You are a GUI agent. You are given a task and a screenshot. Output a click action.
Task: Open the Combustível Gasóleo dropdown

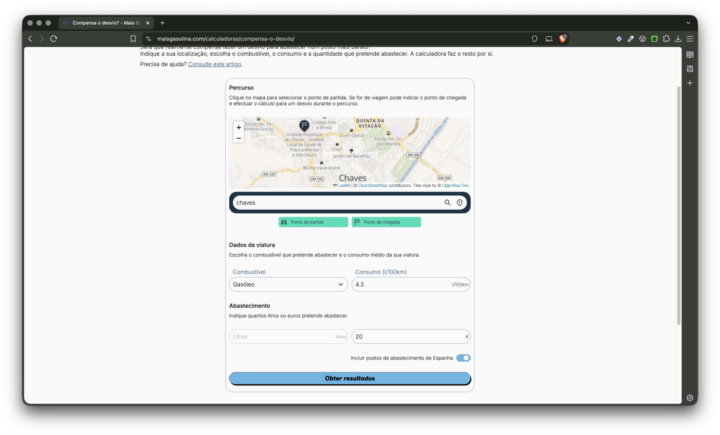(288, 284)
